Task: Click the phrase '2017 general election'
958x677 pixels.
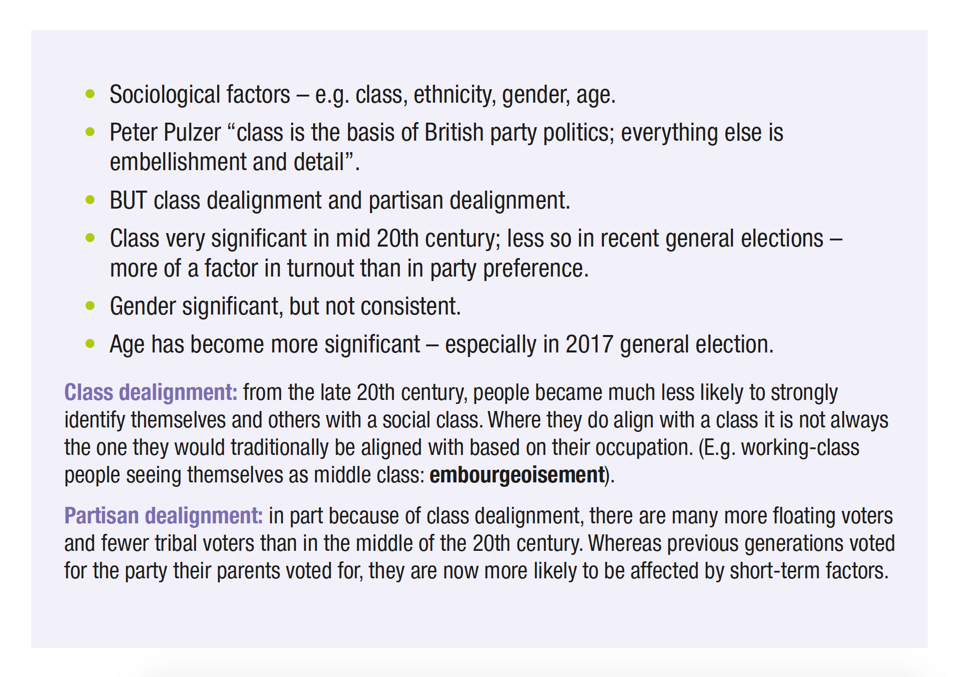Action: tap(667, 345)
